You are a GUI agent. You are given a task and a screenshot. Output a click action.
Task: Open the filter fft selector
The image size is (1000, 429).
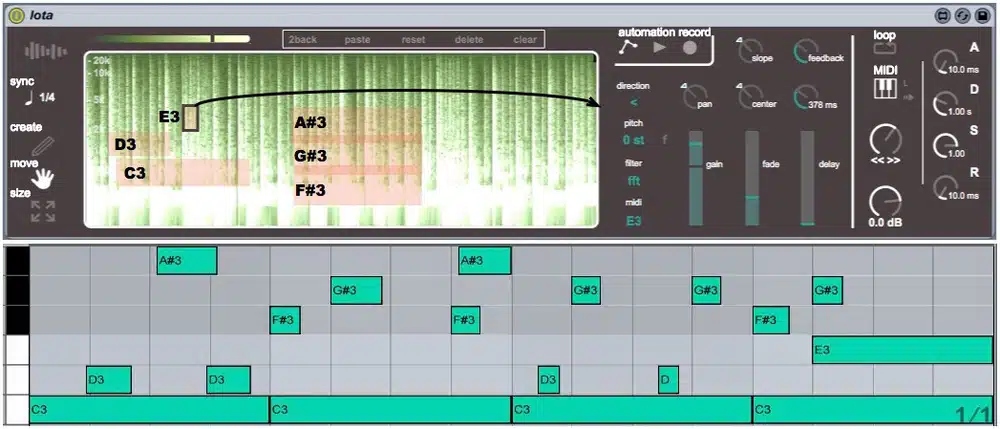point(633,180)
